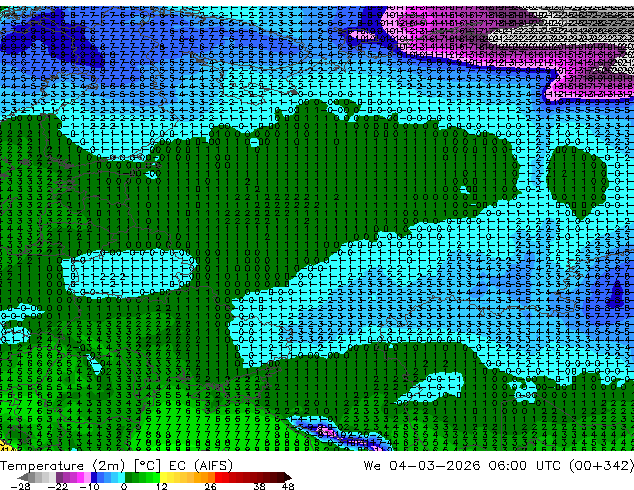Click the dark blue swatch in legend

(x=94, y=477)
